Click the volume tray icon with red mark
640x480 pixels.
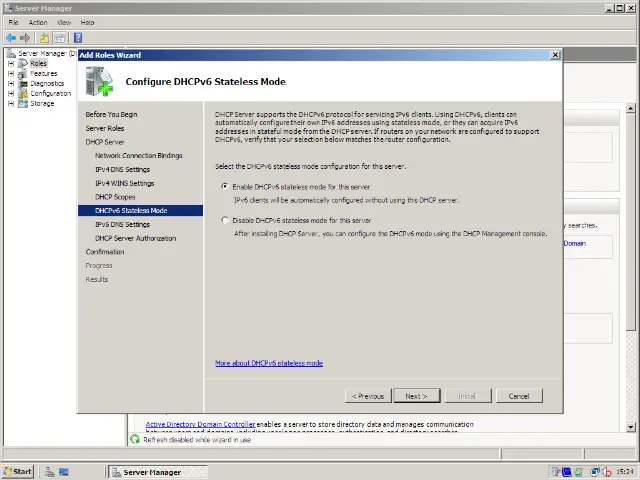coord(607,472)
